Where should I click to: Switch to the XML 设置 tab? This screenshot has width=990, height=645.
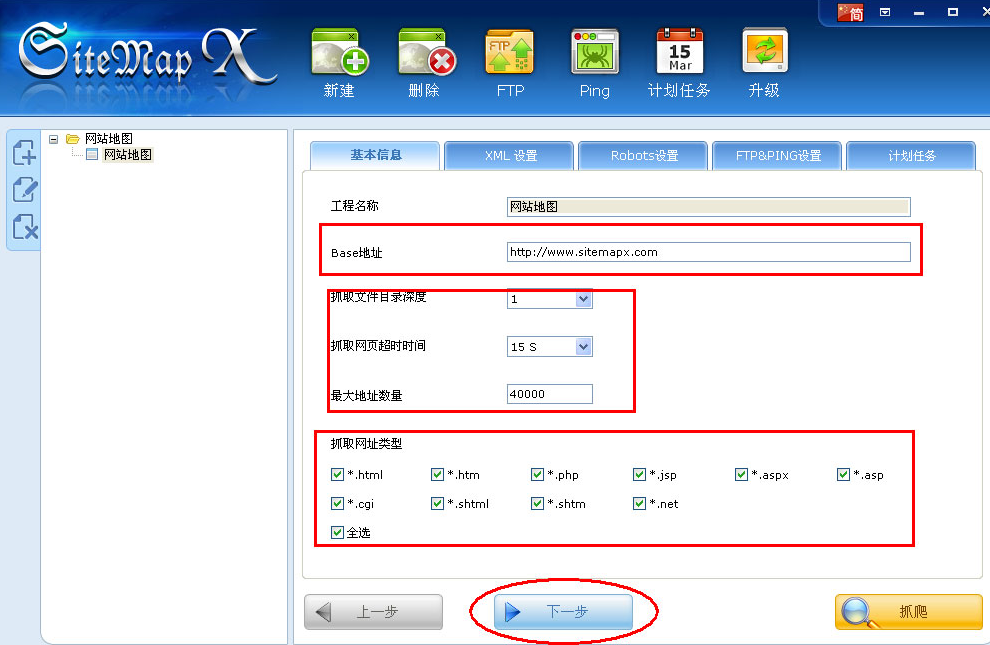510,155
